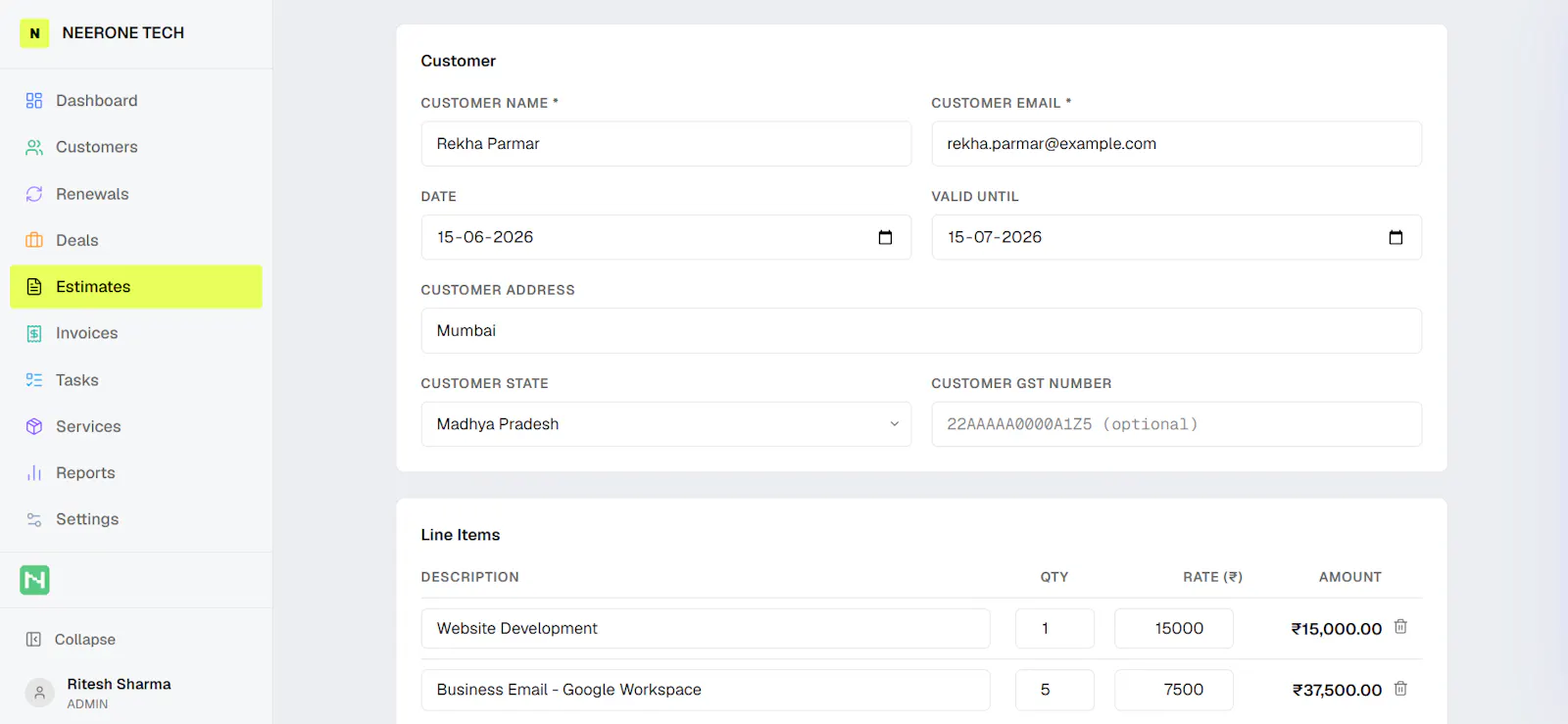Click the Customer Name input field
The image size is (1568, 724).
pos(666,144)
